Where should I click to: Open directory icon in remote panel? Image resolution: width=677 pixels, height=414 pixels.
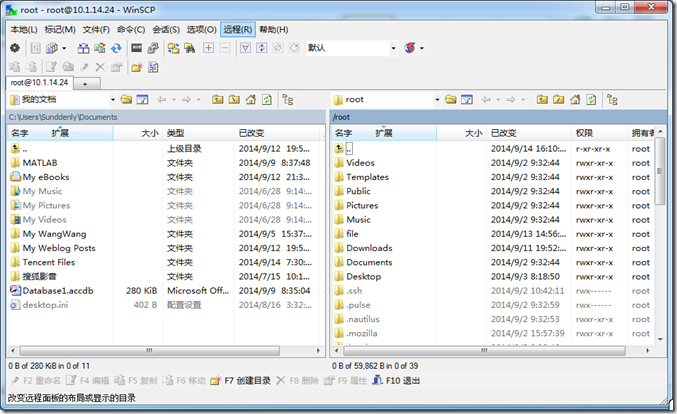click(450, 100)
